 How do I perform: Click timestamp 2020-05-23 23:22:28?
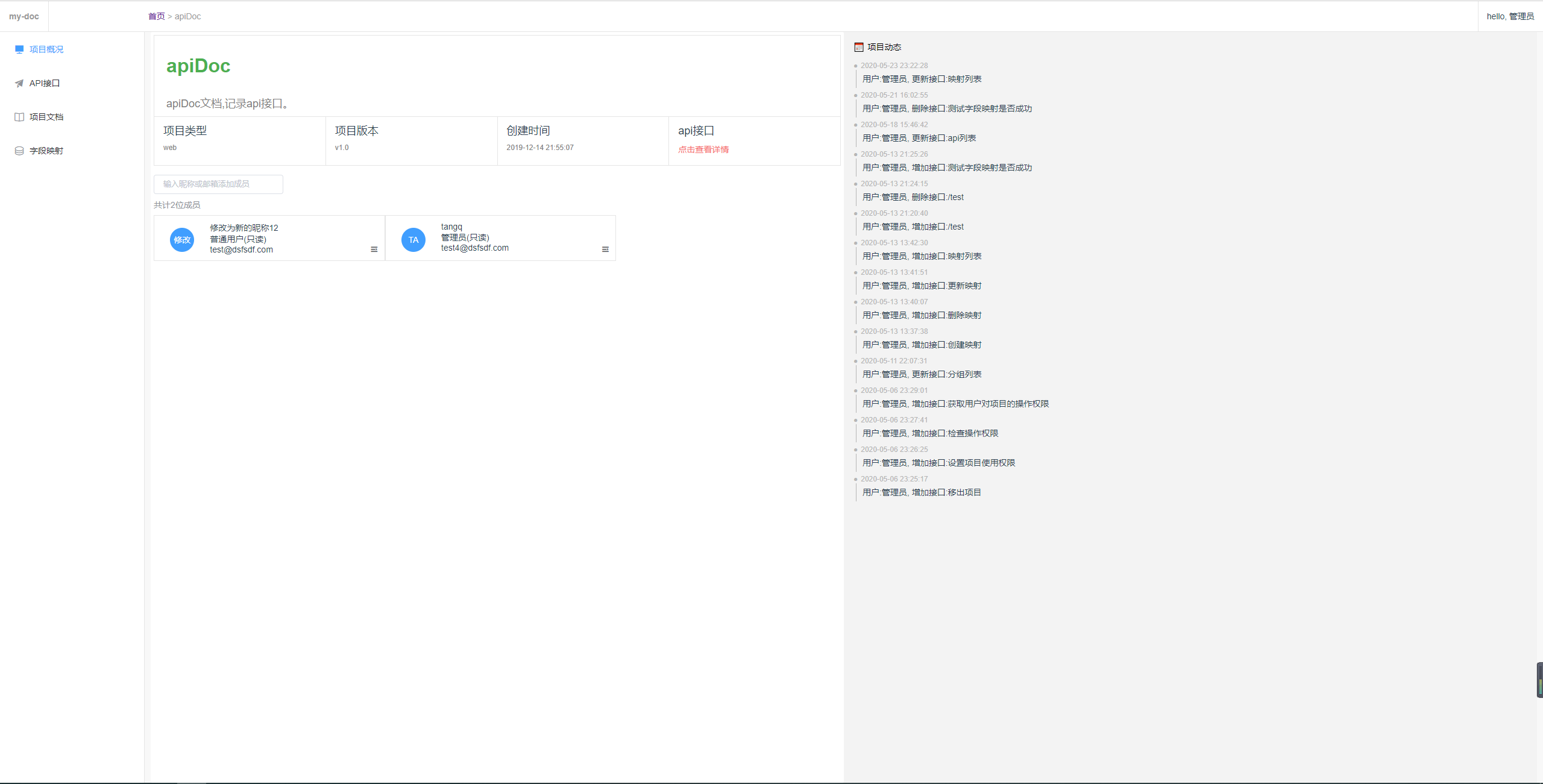click(x=894, y=66)
